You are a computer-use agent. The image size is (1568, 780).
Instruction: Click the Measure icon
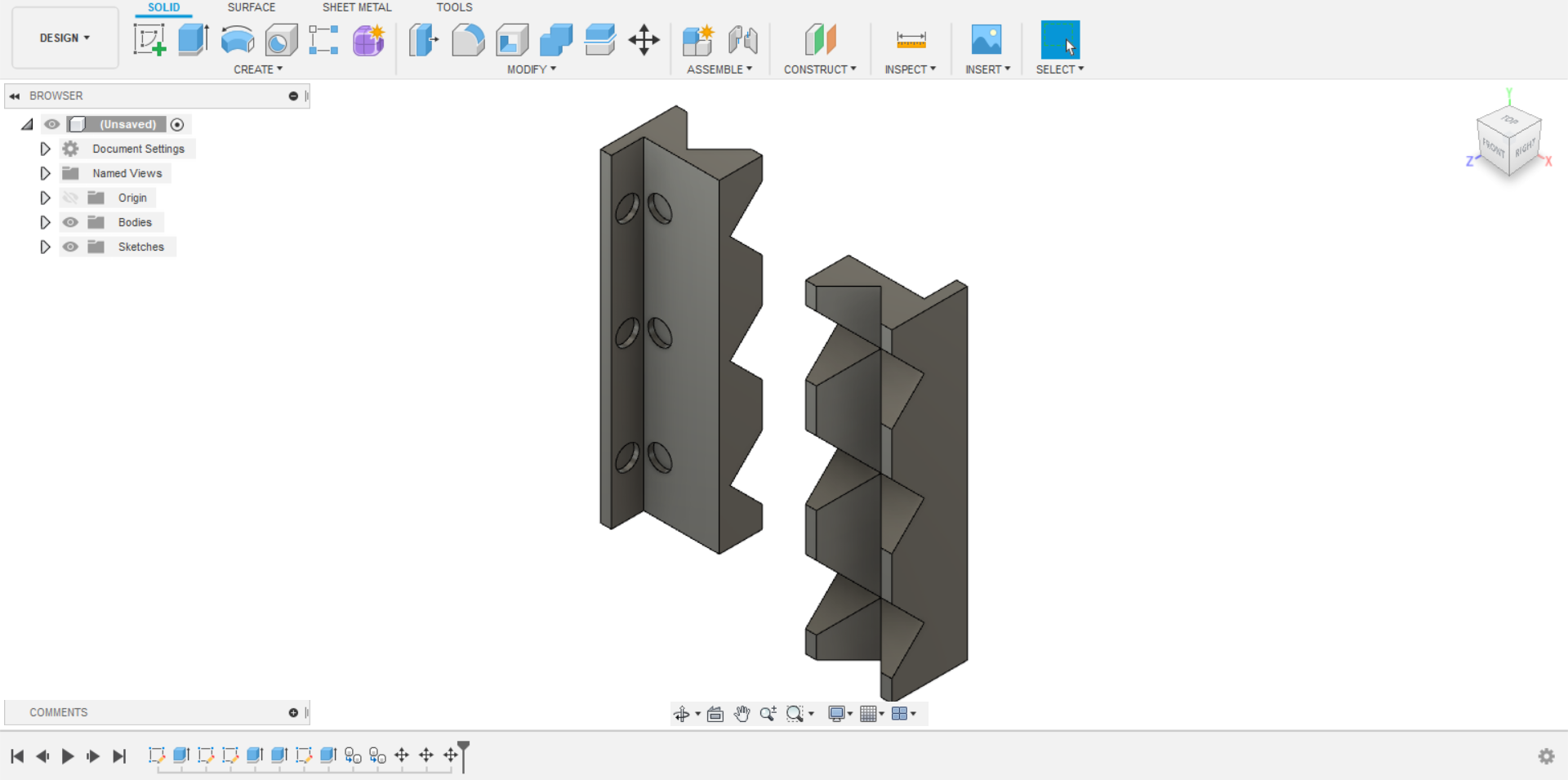pos(911,39)
